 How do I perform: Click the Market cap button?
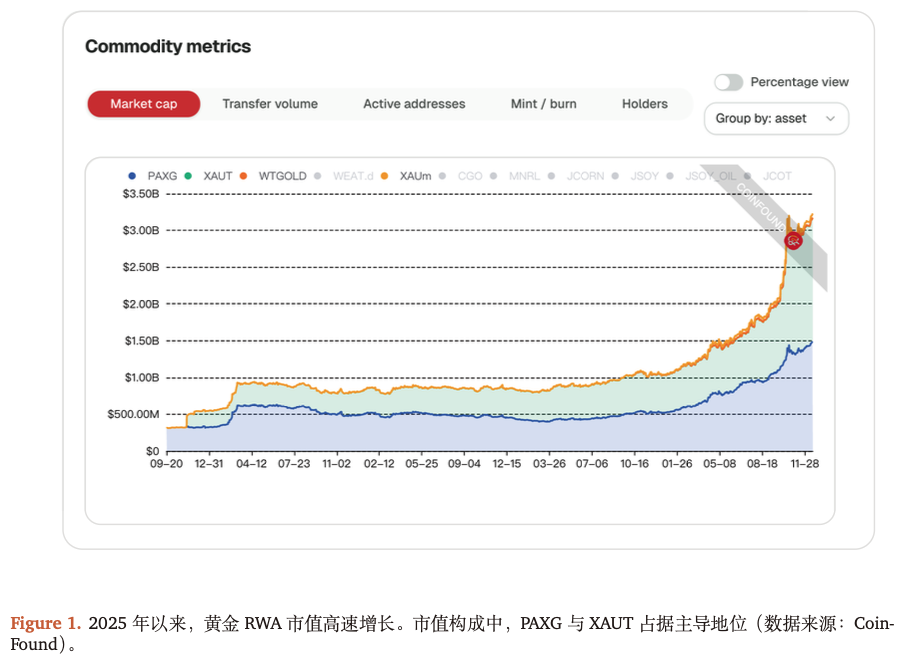pyautogui.click(x=143, y=103)
